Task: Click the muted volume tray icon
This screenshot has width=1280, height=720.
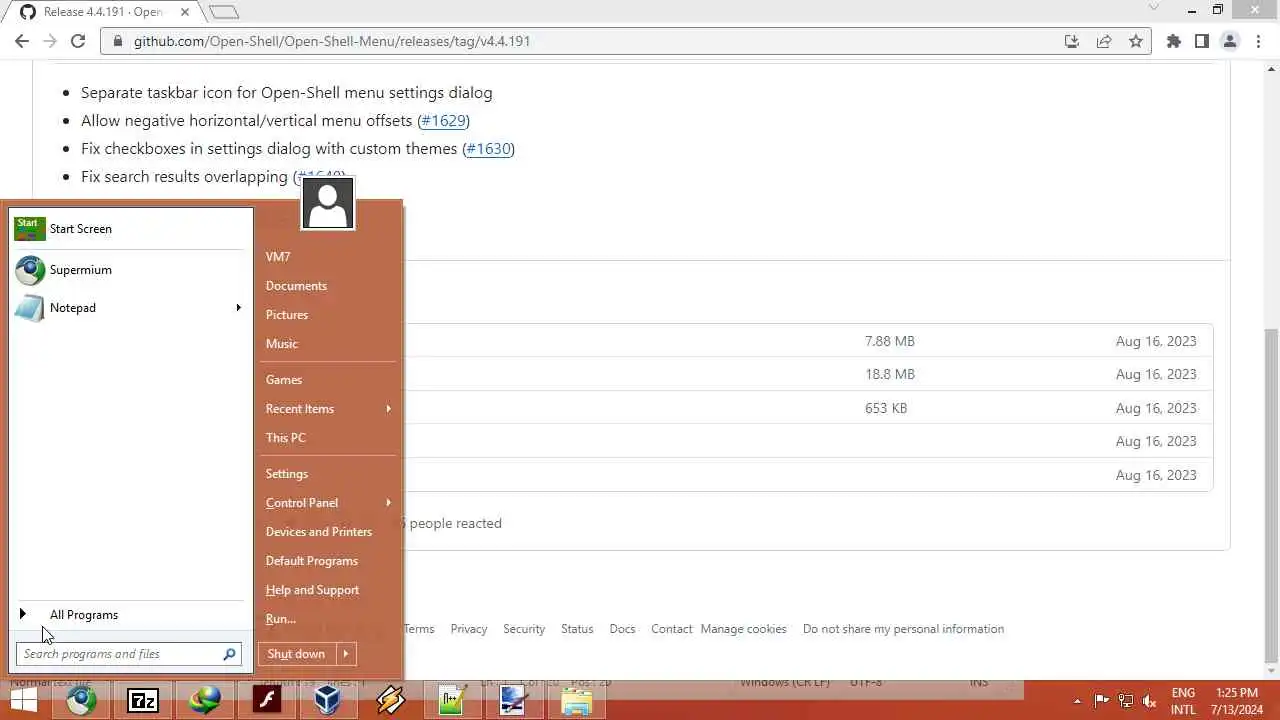Action: coord(1151,701)
